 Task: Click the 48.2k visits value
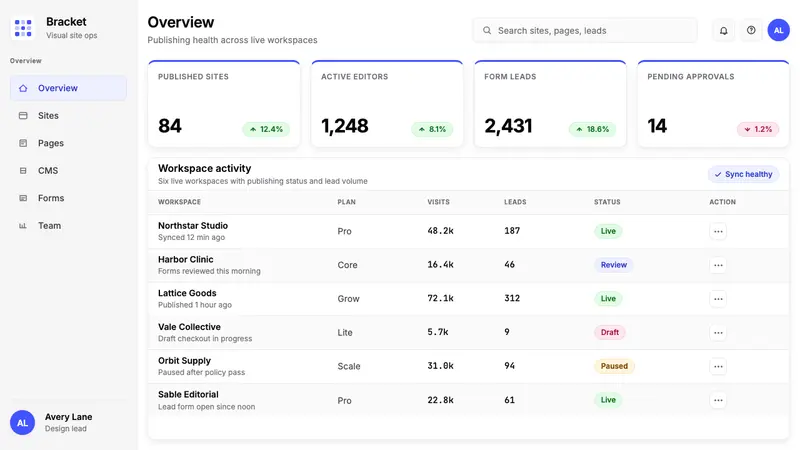[x=440, y=231]
